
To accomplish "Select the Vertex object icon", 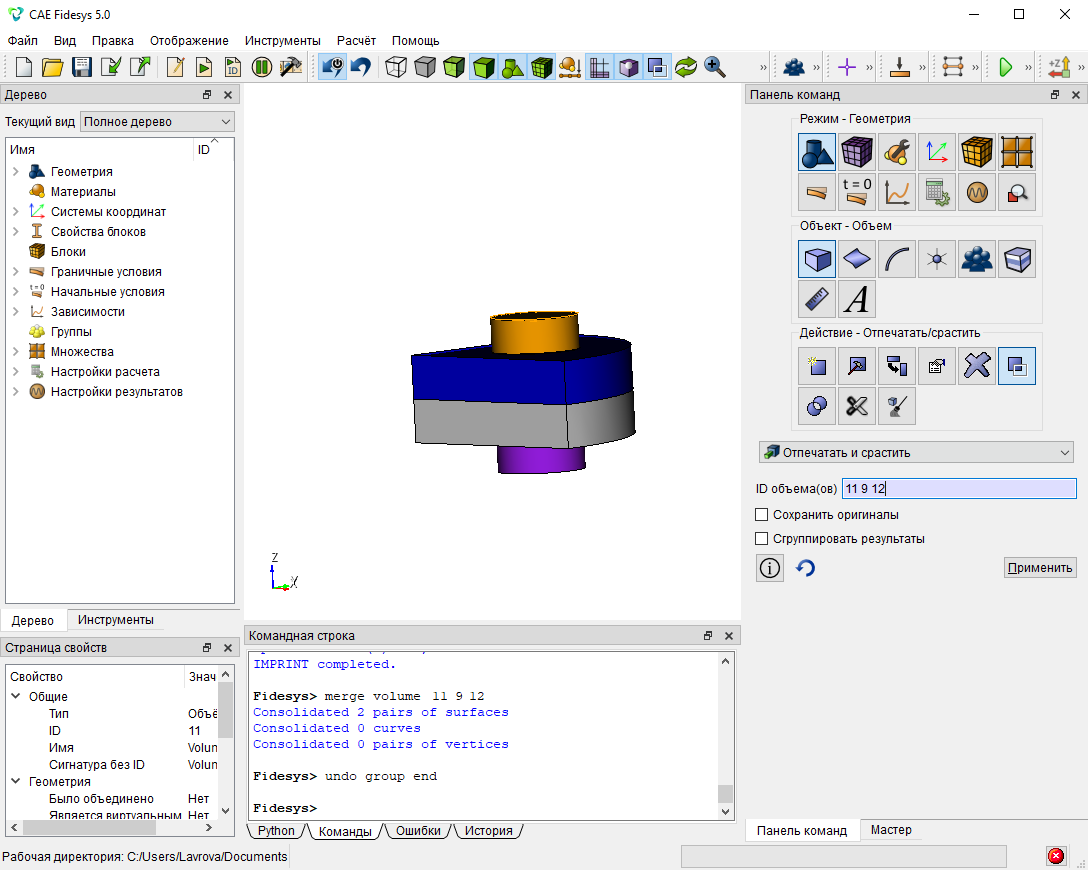I will (937, 259).
